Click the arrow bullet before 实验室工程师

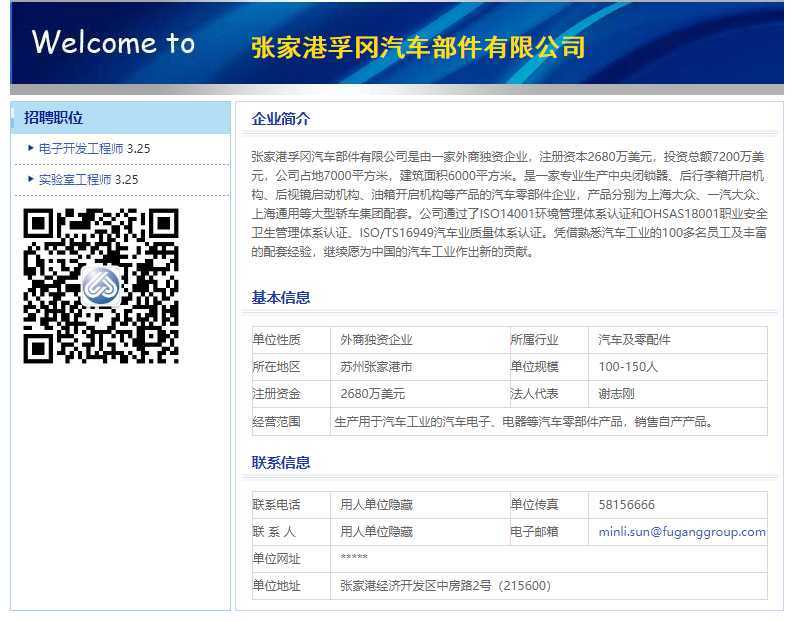coord(31,179)
